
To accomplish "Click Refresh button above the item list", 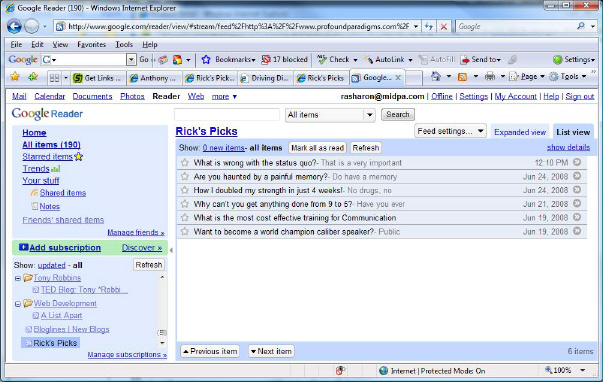I will [x=366, y=148].
